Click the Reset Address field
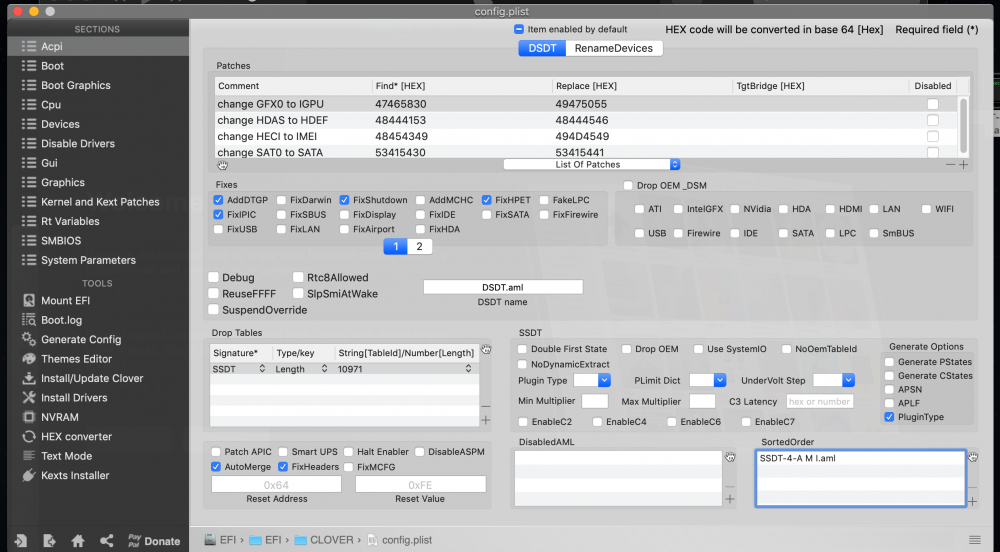 [x=276, y=485]
